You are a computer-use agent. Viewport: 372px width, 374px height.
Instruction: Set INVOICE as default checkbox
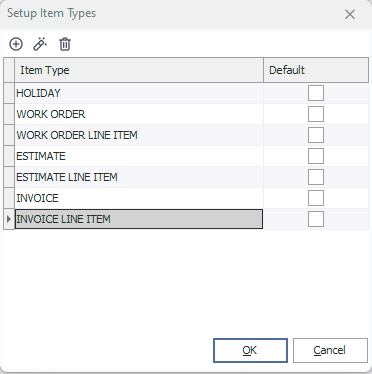pyautogui.click(x=316, y=198)
